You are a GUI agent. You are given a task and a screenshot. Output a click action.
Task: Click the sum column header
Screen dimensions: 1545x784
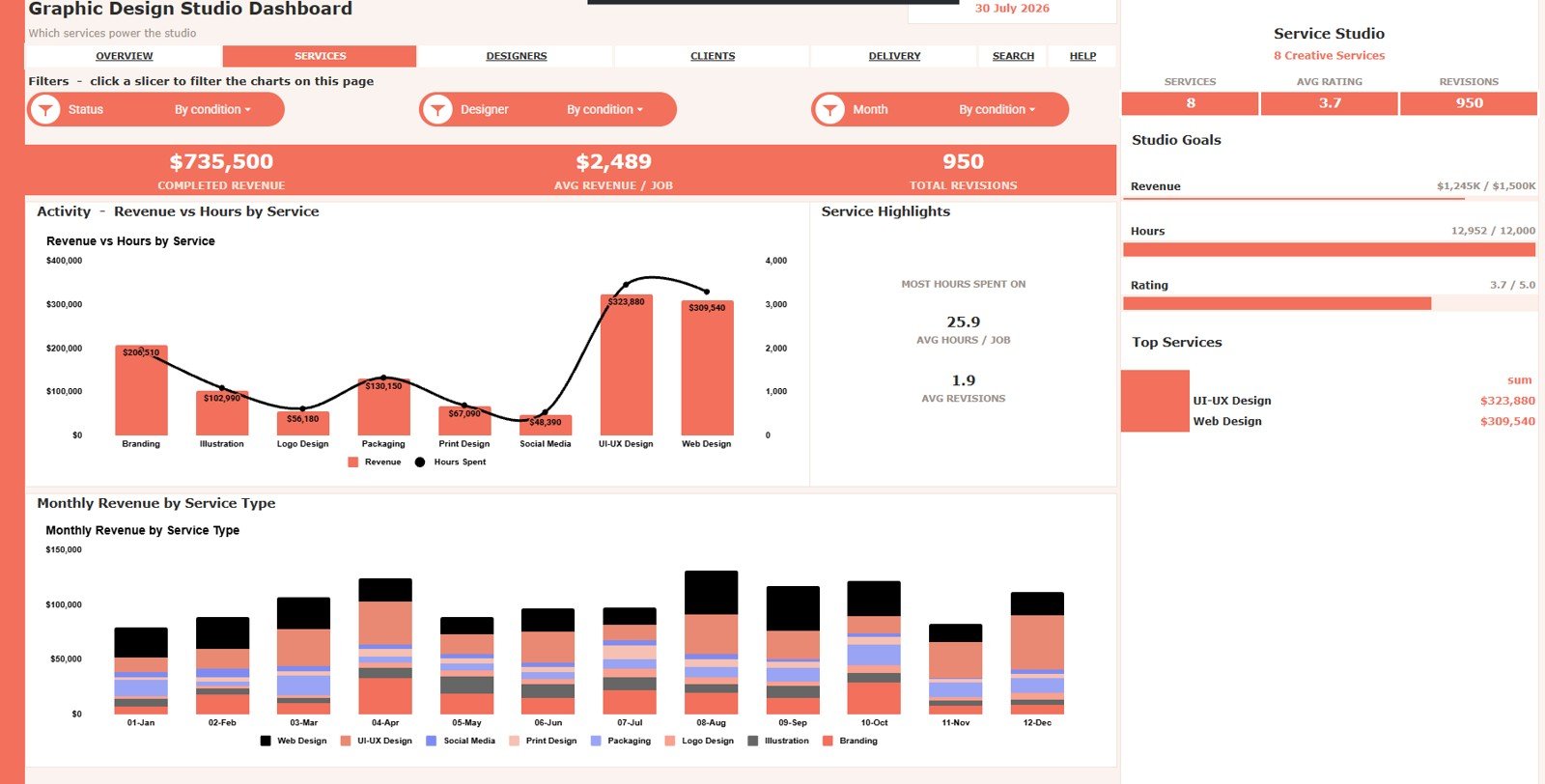tap(1519, 380)
